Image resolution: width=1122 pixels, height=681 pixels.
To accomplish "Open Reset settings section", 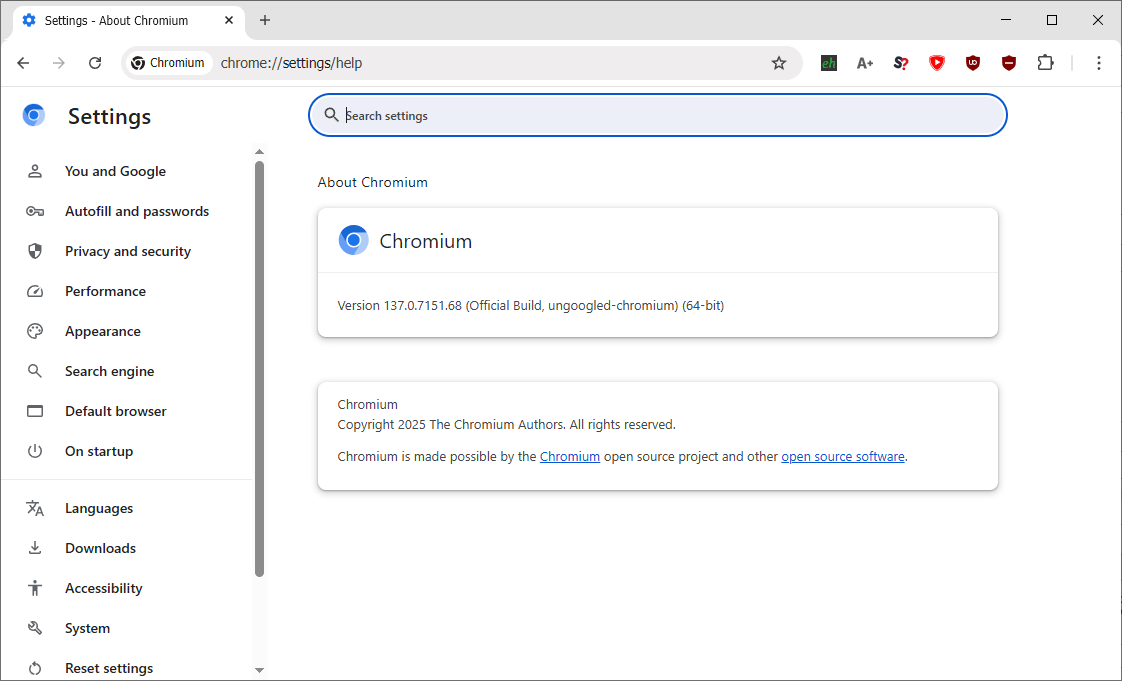I will click(x=109, y=669).
